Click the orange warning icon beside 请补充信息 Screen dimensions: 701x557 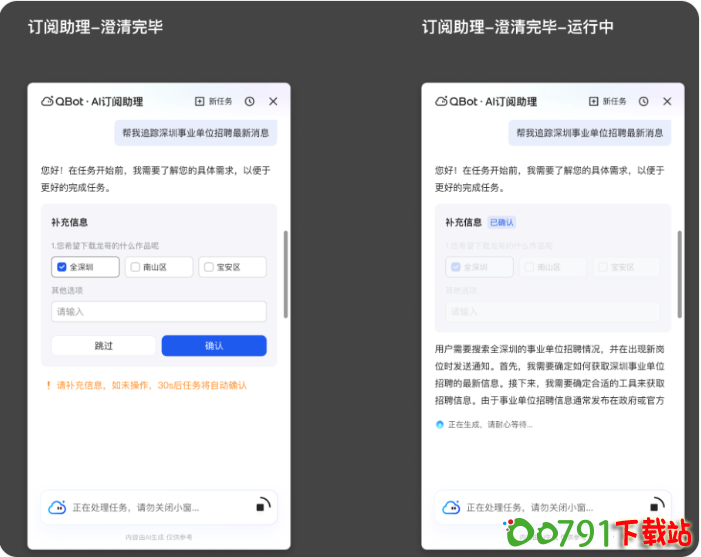pyautogui.click(x=47, y=385)
